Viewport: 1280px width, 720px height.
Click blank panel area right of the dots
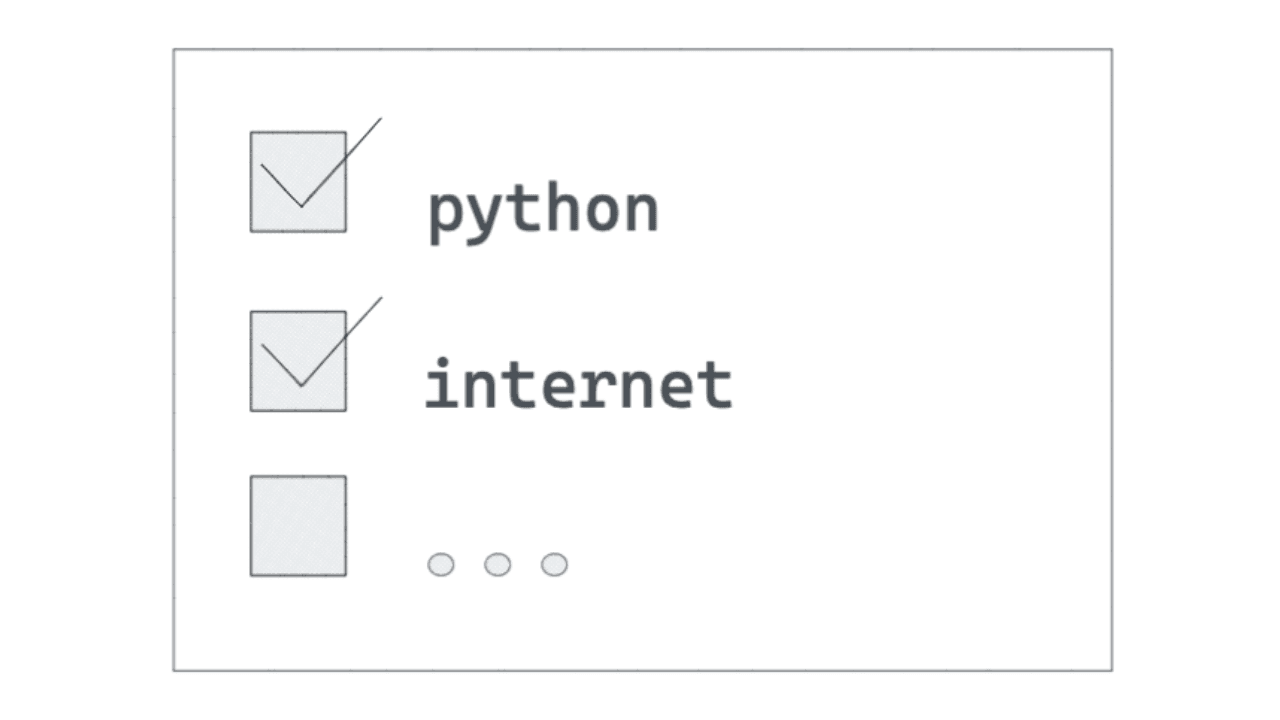(x=840, y=565)
